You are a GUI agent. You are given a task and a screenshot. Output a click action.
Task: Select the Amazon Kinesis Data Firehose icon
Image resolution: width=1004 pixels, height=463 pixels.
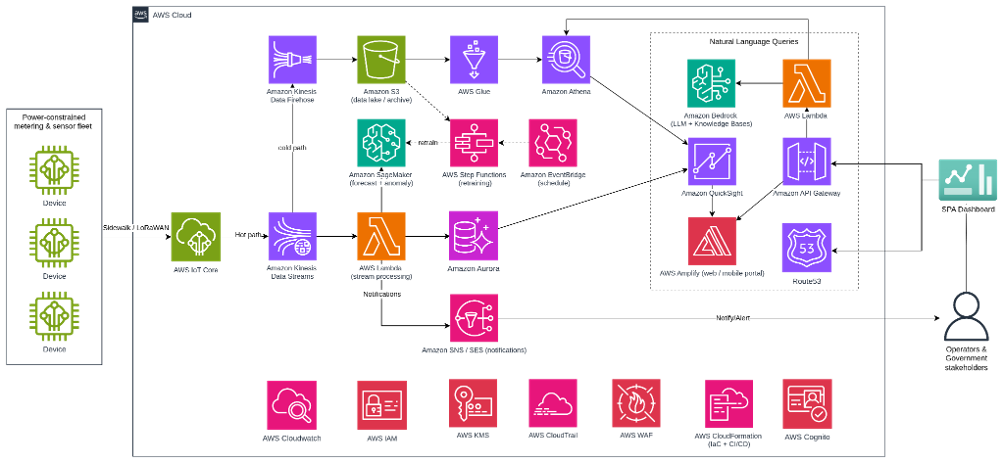[x=293, y=60]
